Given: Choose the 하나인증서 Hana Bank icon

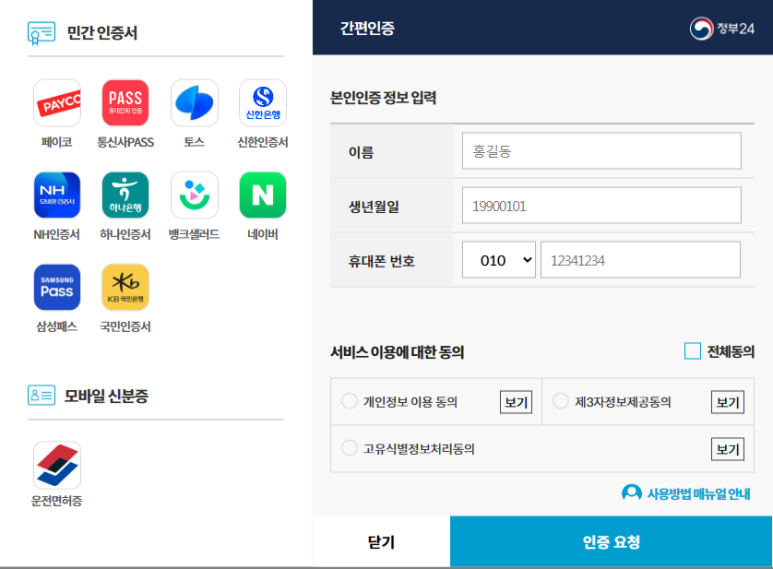Looking at the screenshot, I should pyautogui.click(x=125, y=195).
